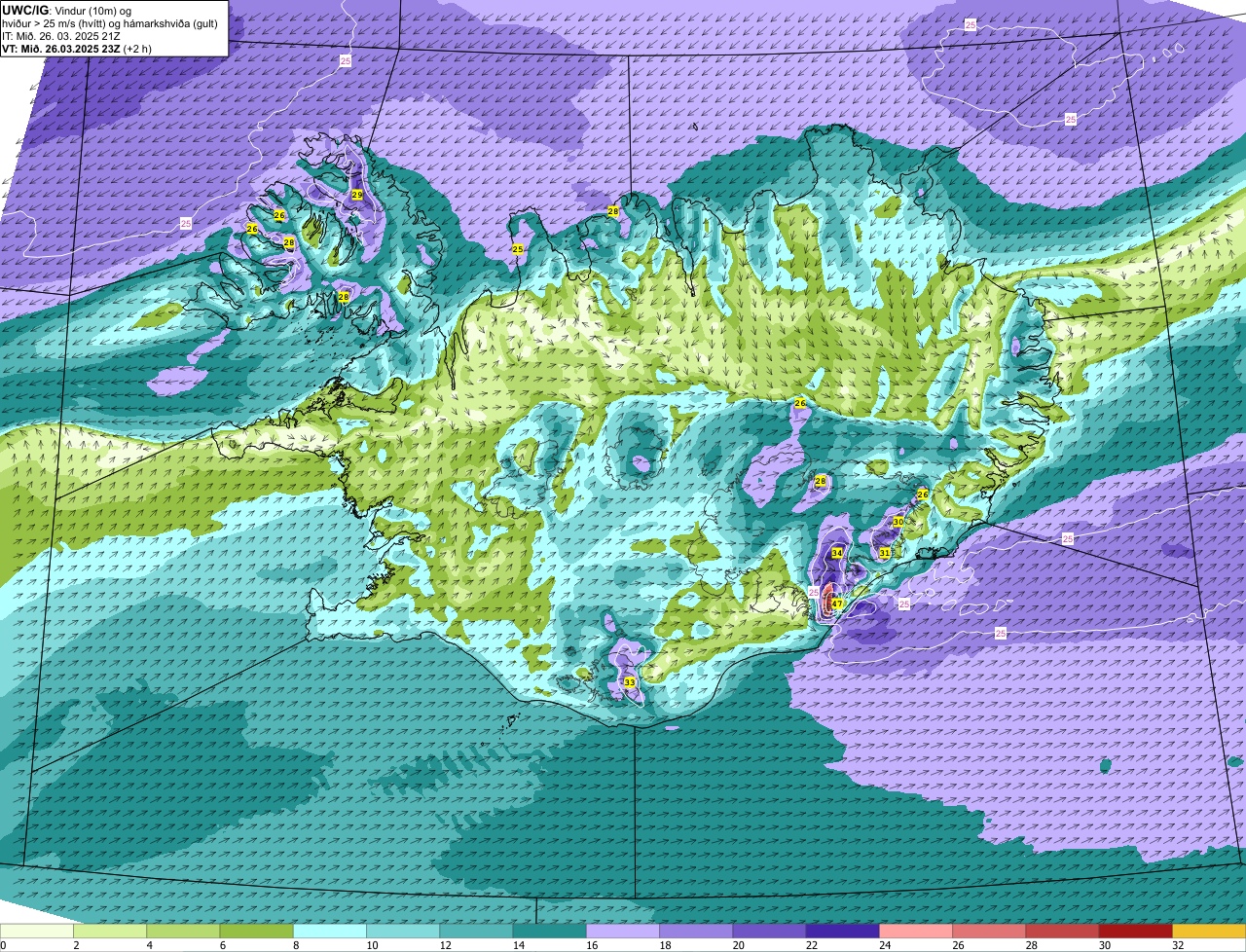Pick the legend swatch between 20 and 22
This screenshot has width=1246, height=952.
tap(769, 932)
